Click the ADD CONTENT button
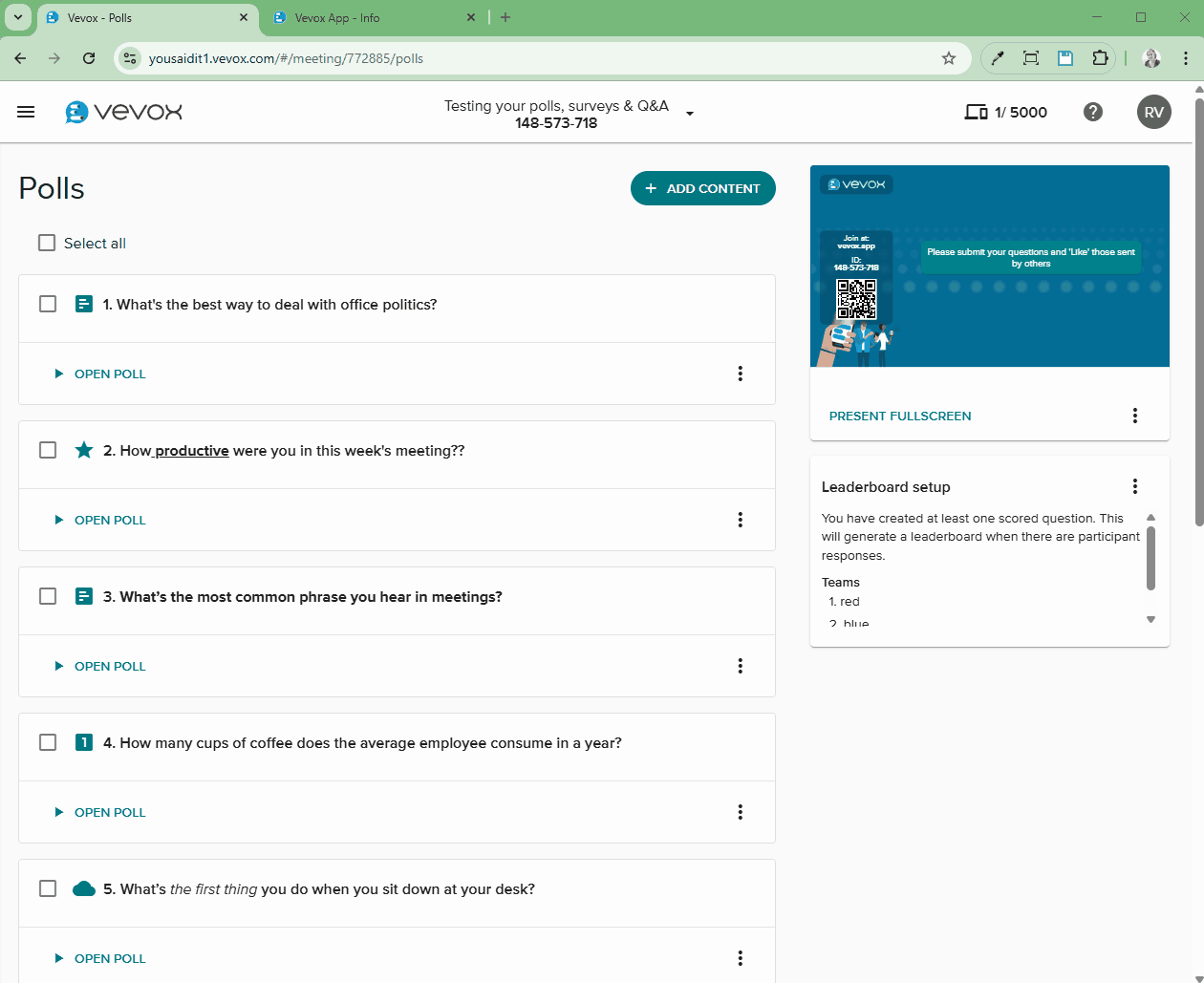The image size is (1204, 983). (x=702, y=188)
